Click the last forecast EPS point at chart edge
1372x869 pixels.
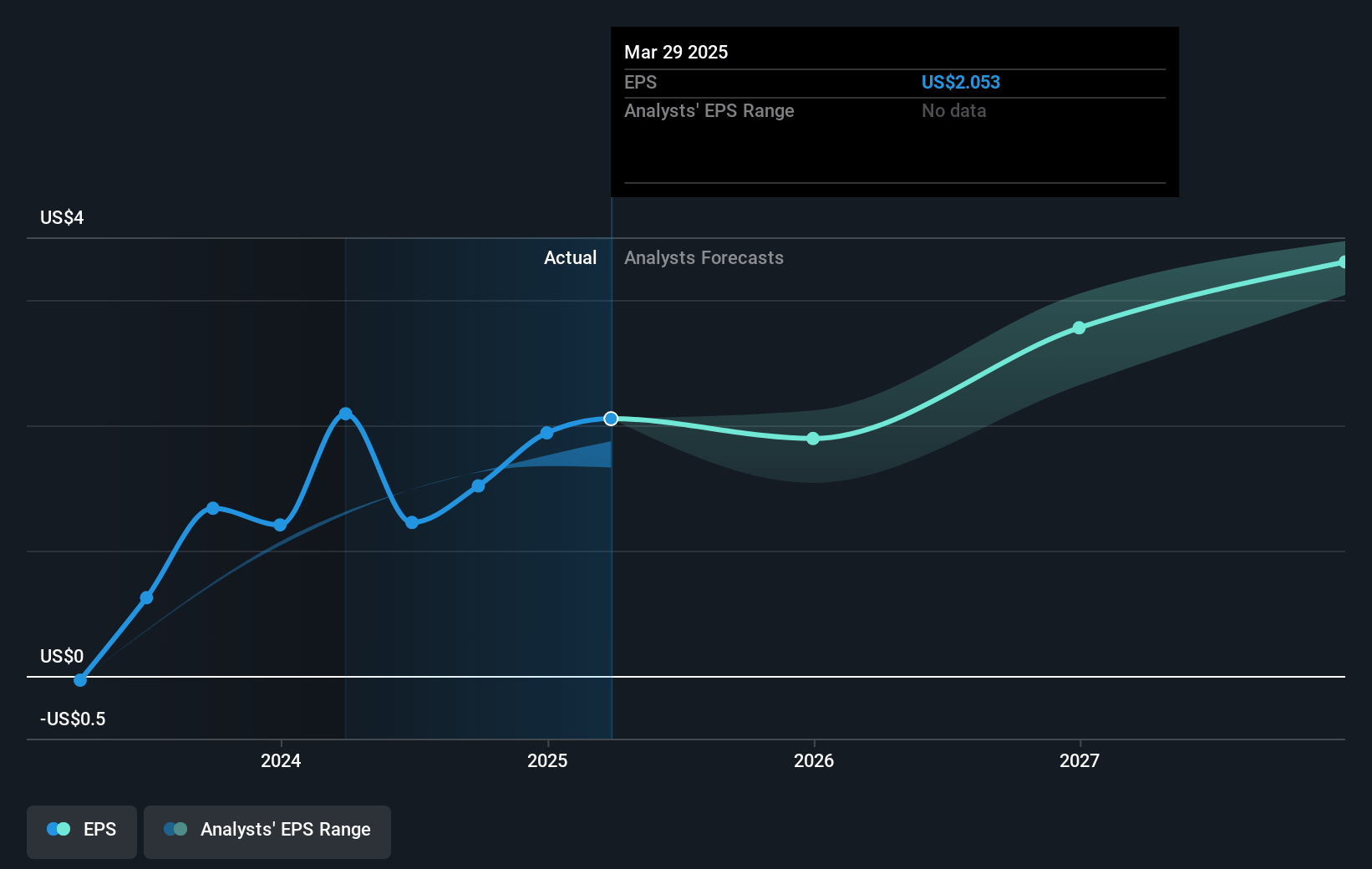click(x=1343, y=262)
